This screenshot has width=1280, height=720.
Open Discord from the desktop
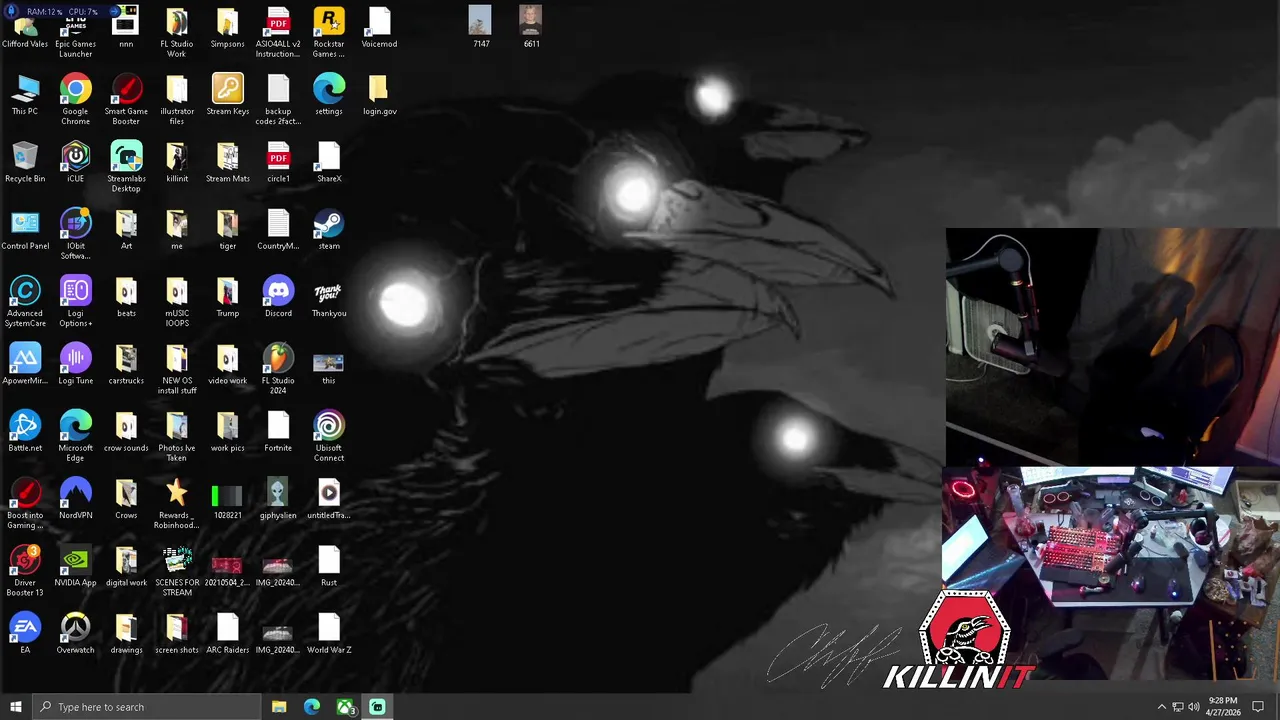point(278,297)
